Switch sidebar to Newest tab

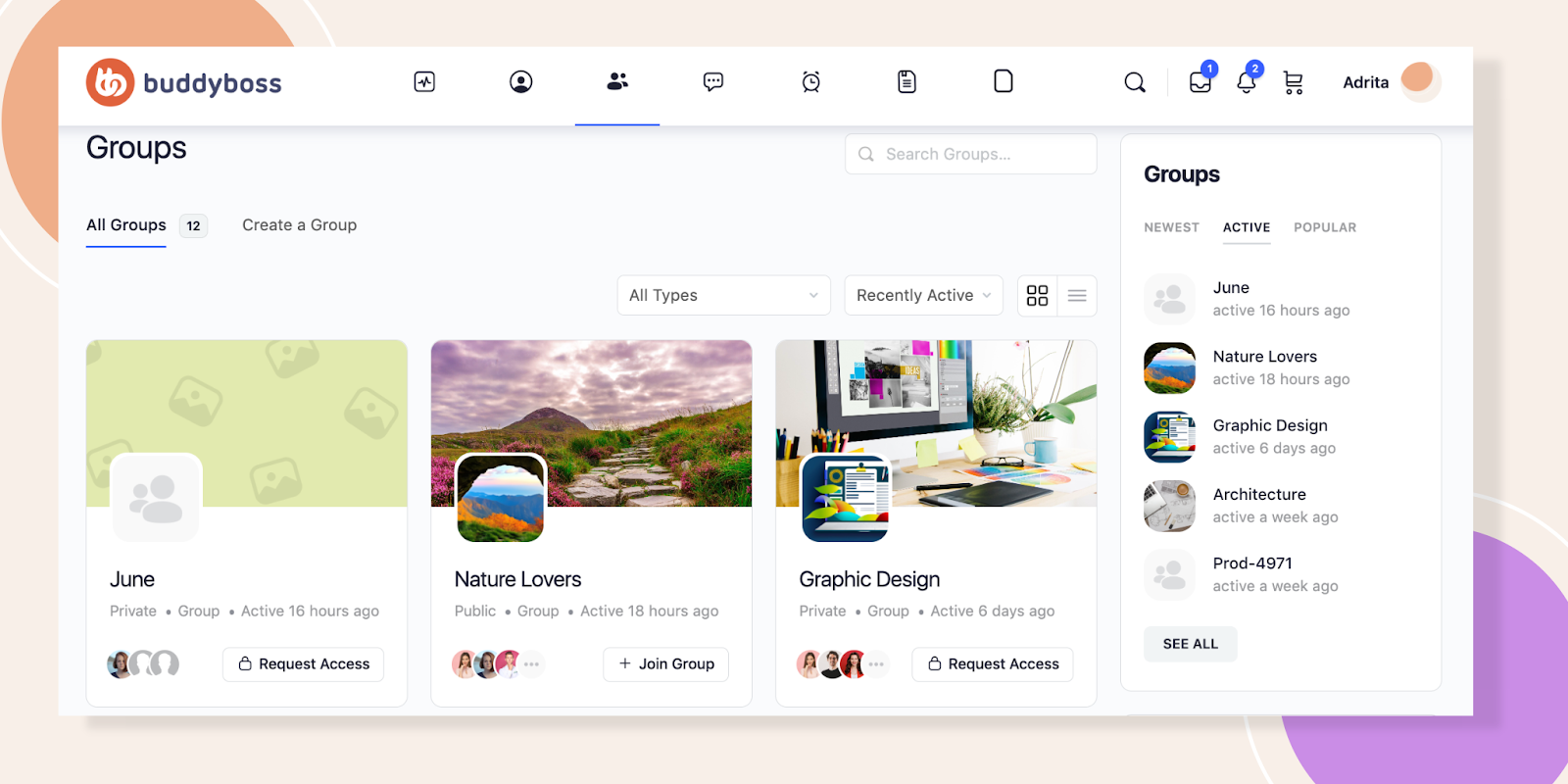coord(1171,227)
